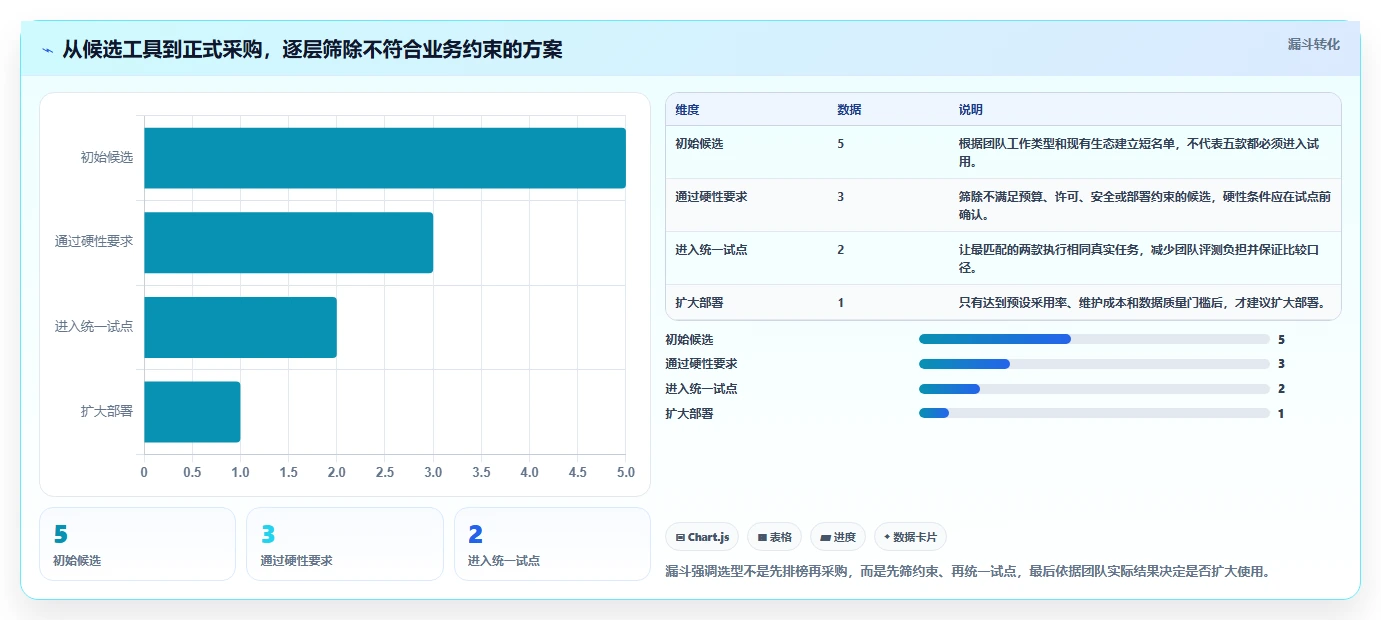Click table value 5 for 初始候选
Image resolution: width=1381 pixels, height=620 pixels.
841,143
